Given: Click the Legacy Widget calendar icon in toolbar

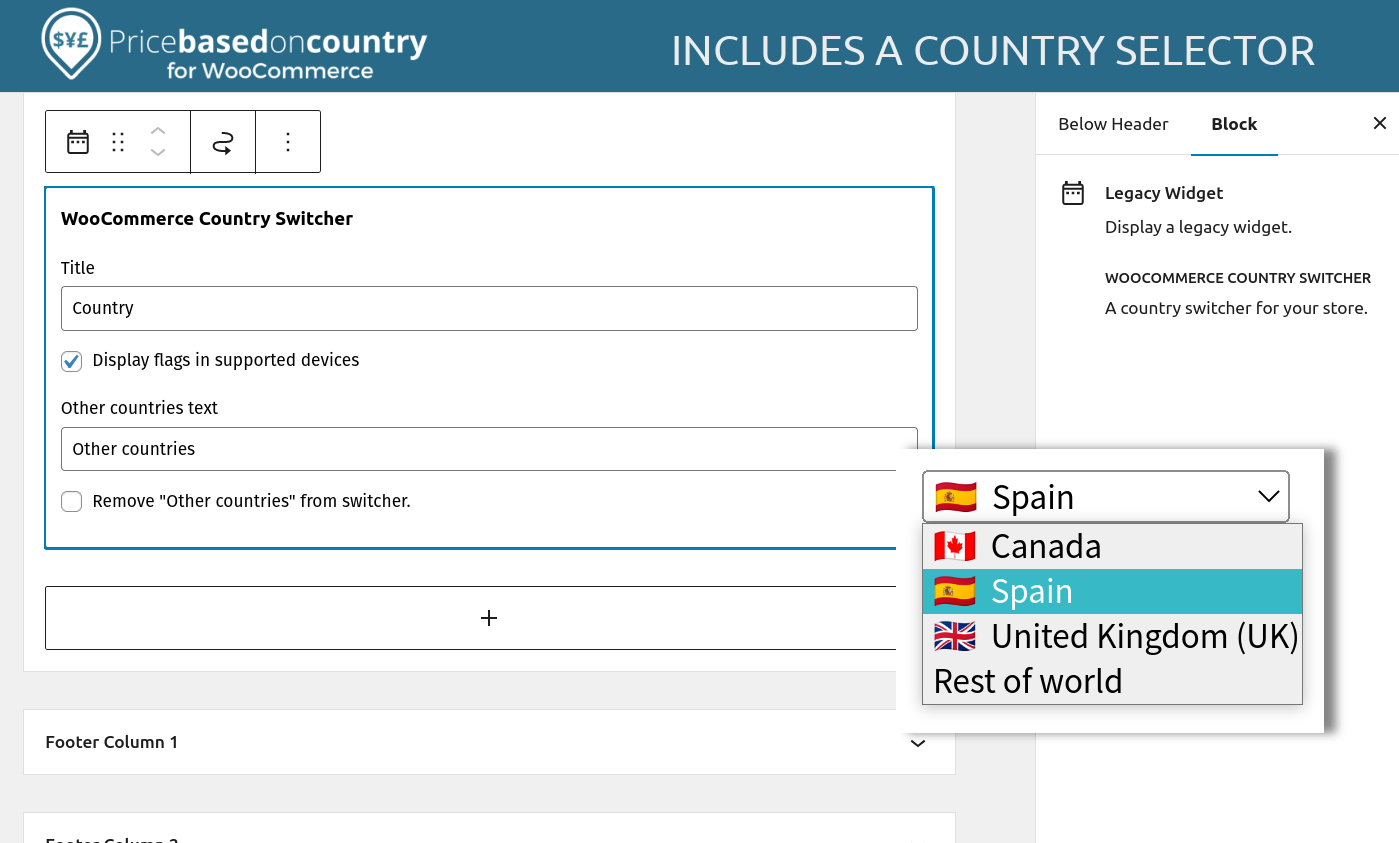Looking at the screenshot, I should tap(78, 142).
